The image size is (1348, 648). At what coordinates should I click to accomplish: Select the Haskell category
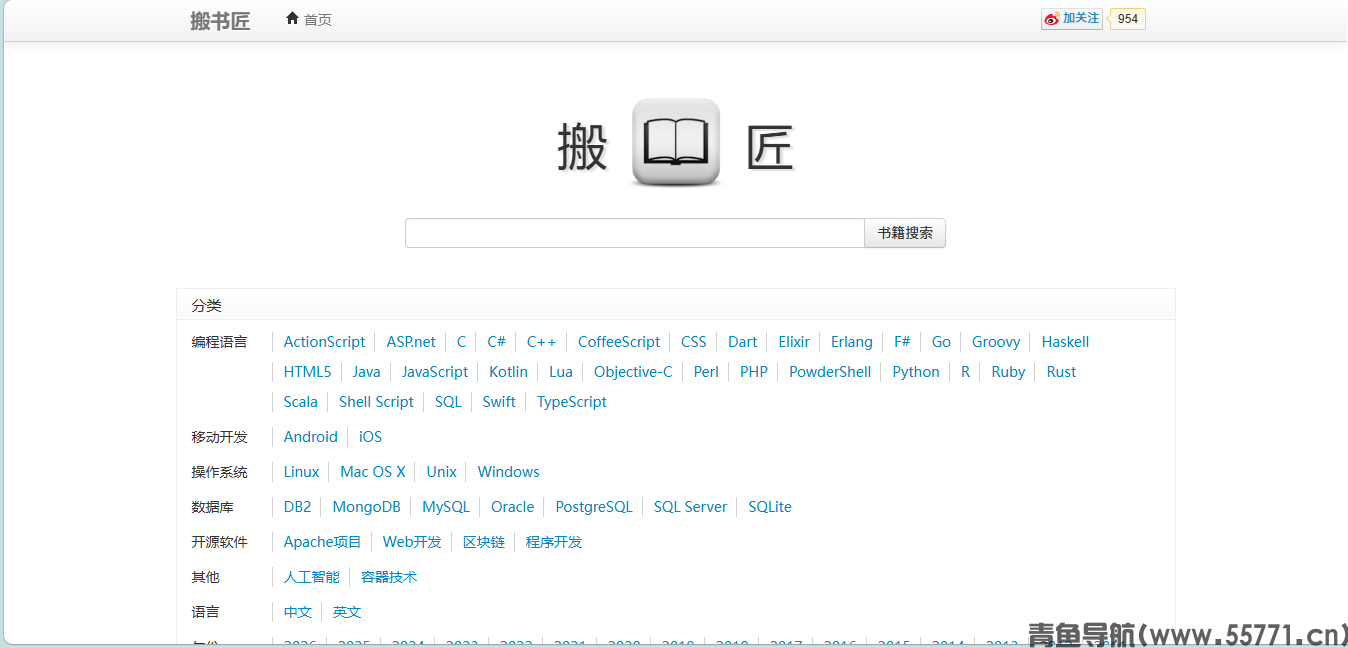coord(1065,342)
